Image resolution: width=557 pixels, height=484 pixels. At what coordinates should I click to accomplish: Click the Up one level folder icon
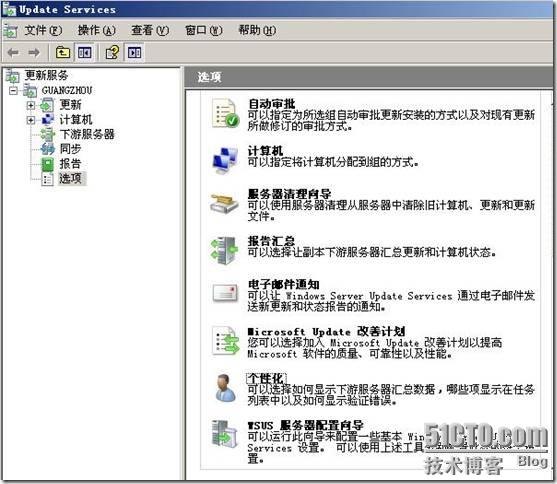click(63, 53)
